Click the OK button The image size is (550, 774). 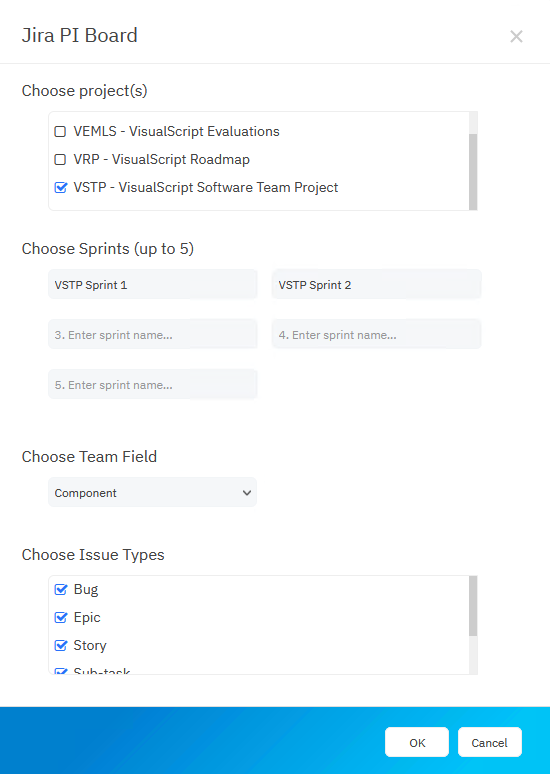417,742
